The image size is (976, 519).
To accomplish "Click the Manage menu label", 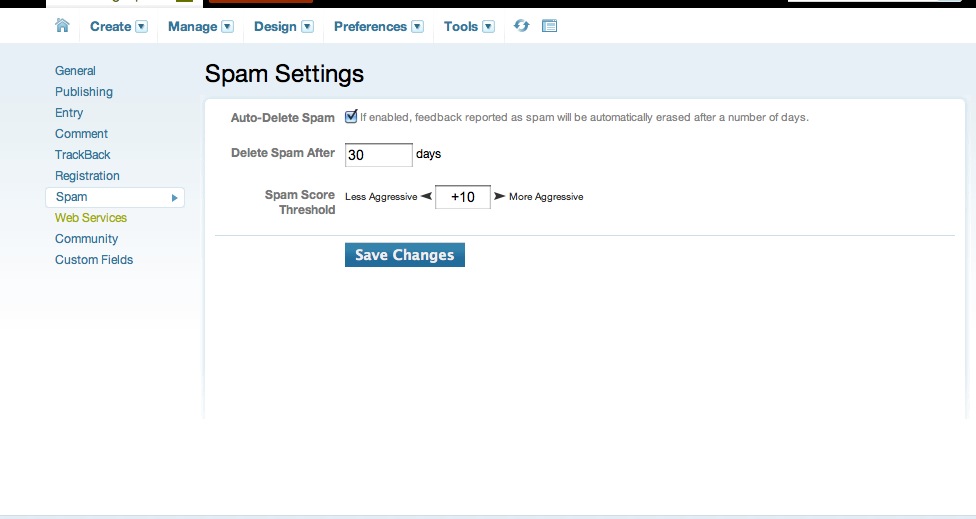I will click(x=192, y=26).
